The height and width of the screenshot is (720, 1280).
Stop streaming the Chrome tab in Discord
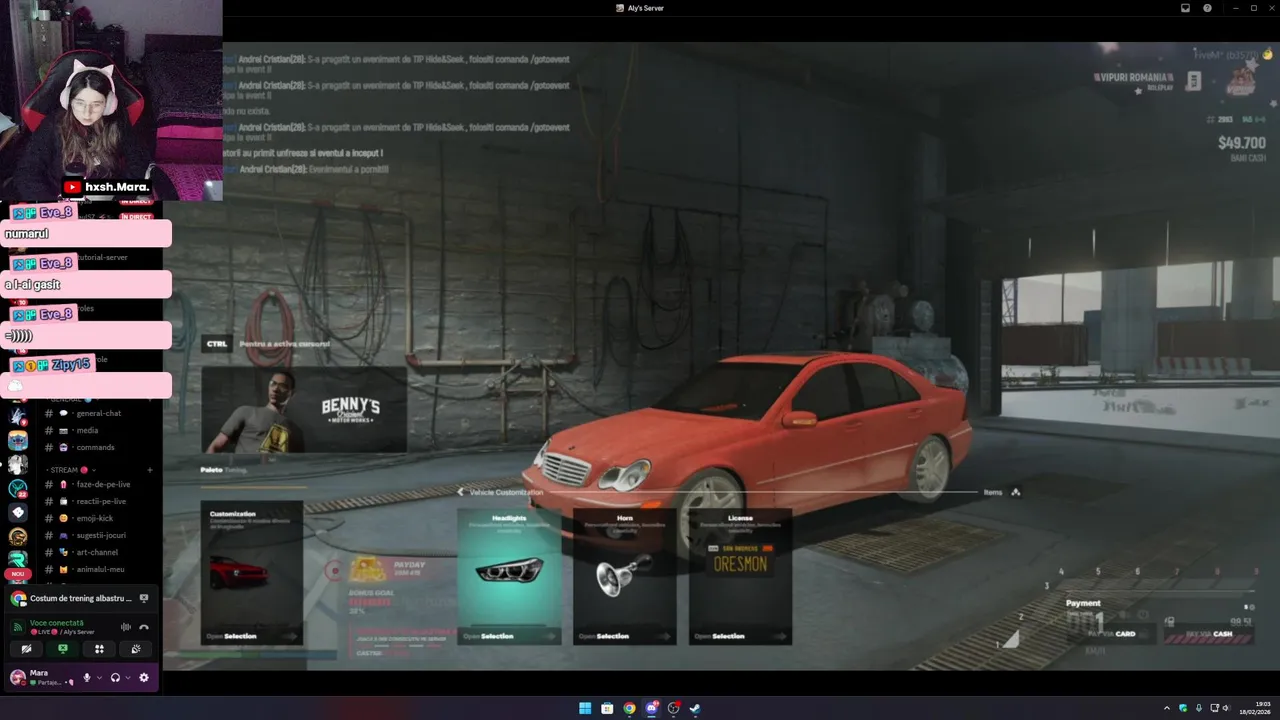tap(144, 598)
